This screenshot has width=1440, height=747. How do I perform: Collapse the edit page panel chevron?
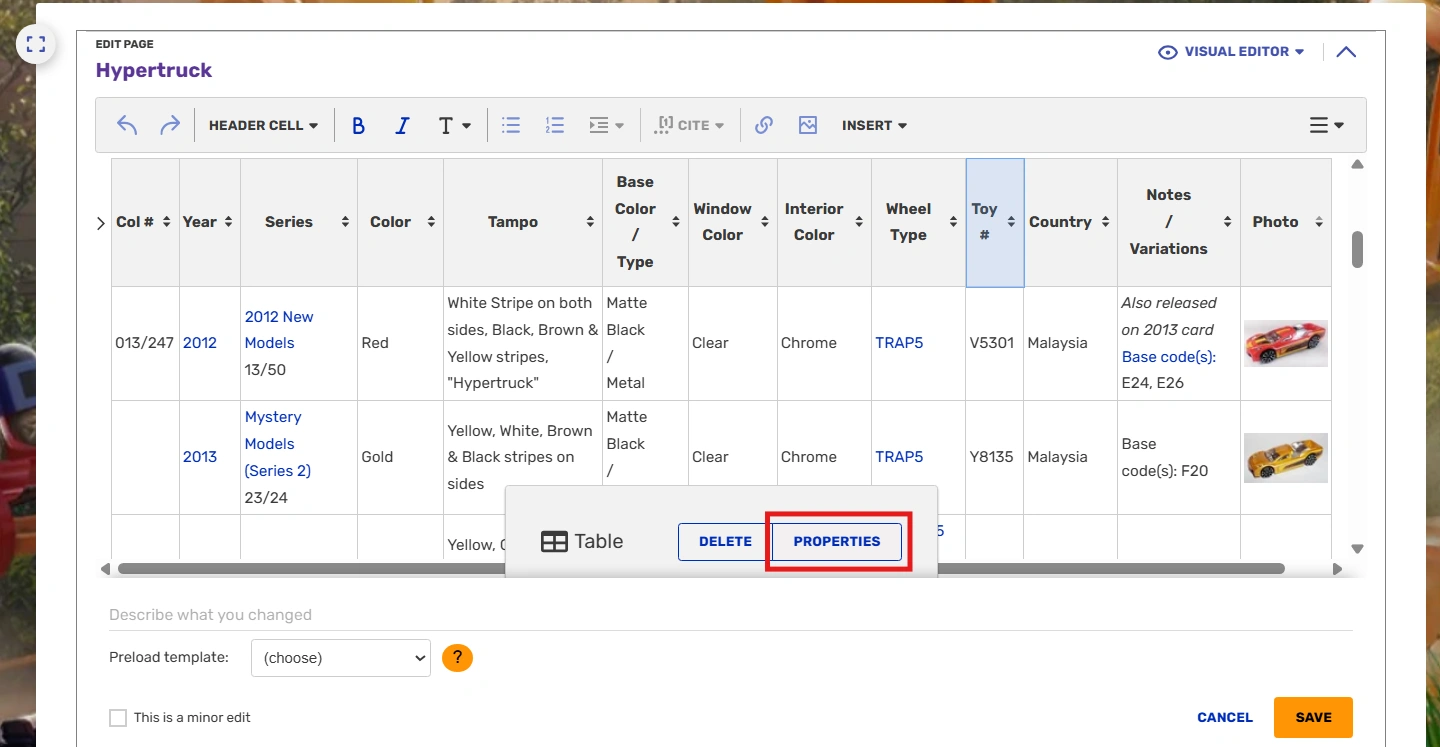pyautogui.click(x=1346, y=52)
